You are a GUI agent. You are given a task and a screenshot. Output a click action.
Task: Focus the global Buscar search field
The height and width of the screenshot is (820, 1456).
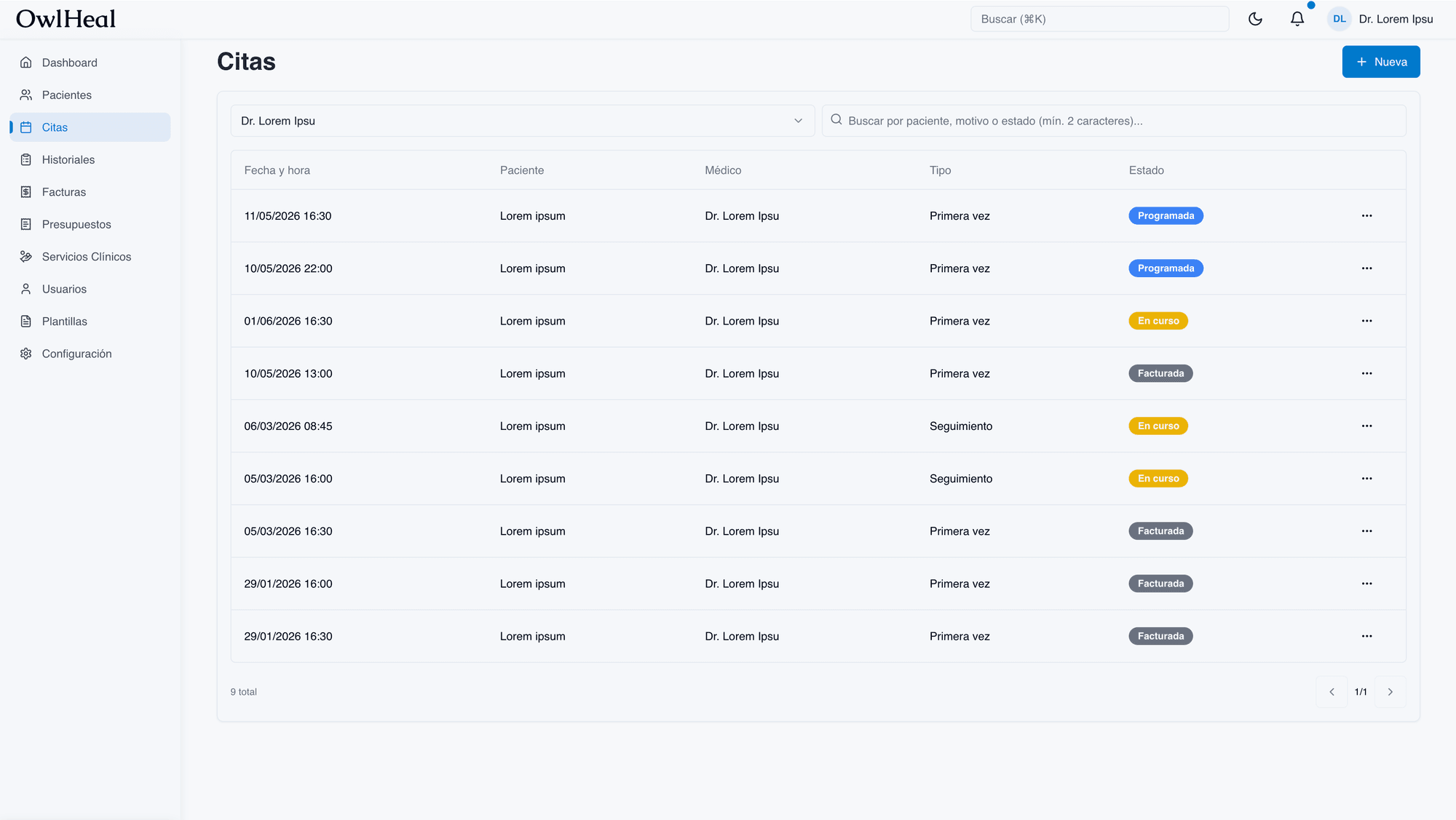click(x=1099, y=19)
